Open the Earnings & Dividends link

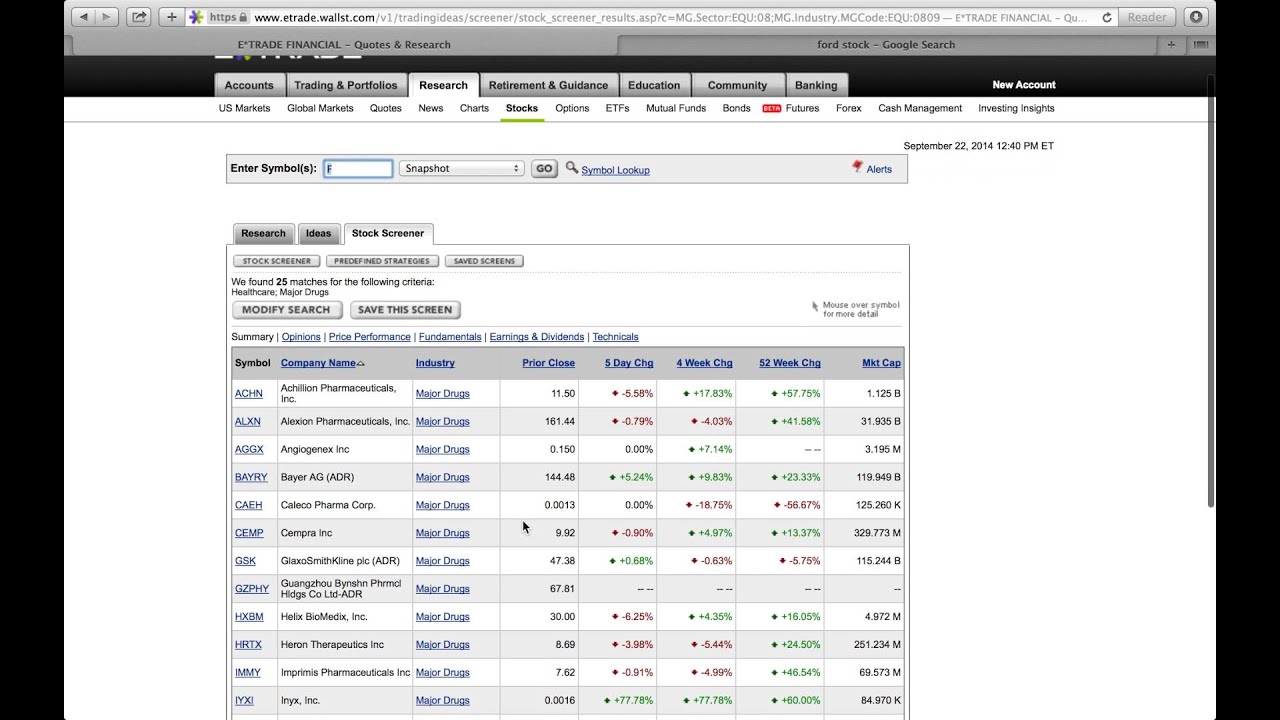click(x=536, y=336)
